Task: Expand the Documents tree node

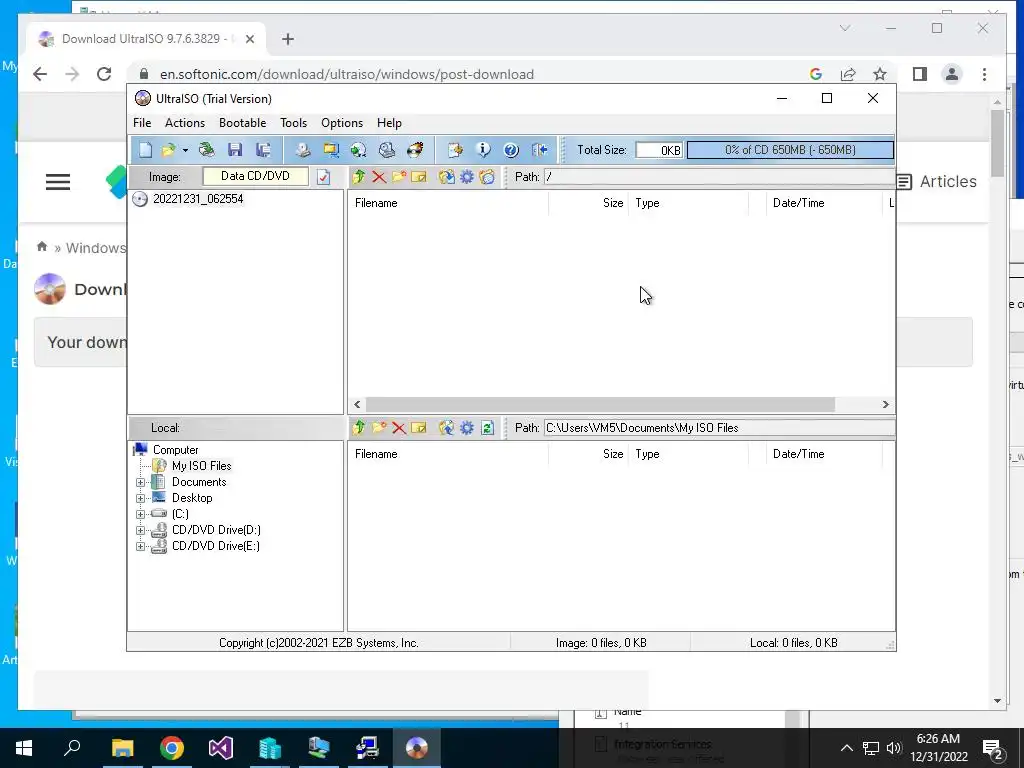Action: [x=140, y=483]
